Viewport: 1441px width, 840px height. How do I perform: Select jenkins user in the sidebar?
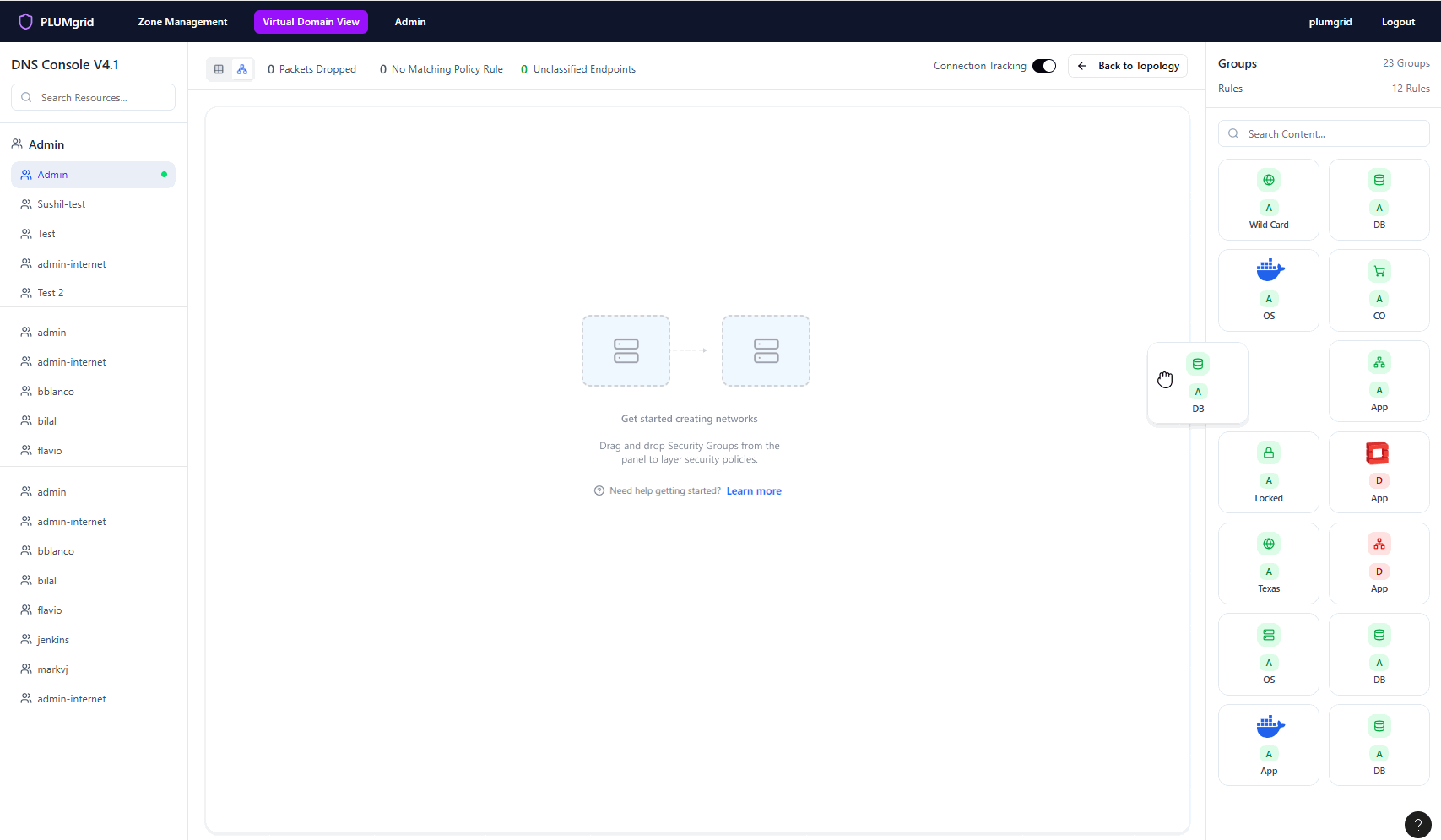click(x=53, y=640)
